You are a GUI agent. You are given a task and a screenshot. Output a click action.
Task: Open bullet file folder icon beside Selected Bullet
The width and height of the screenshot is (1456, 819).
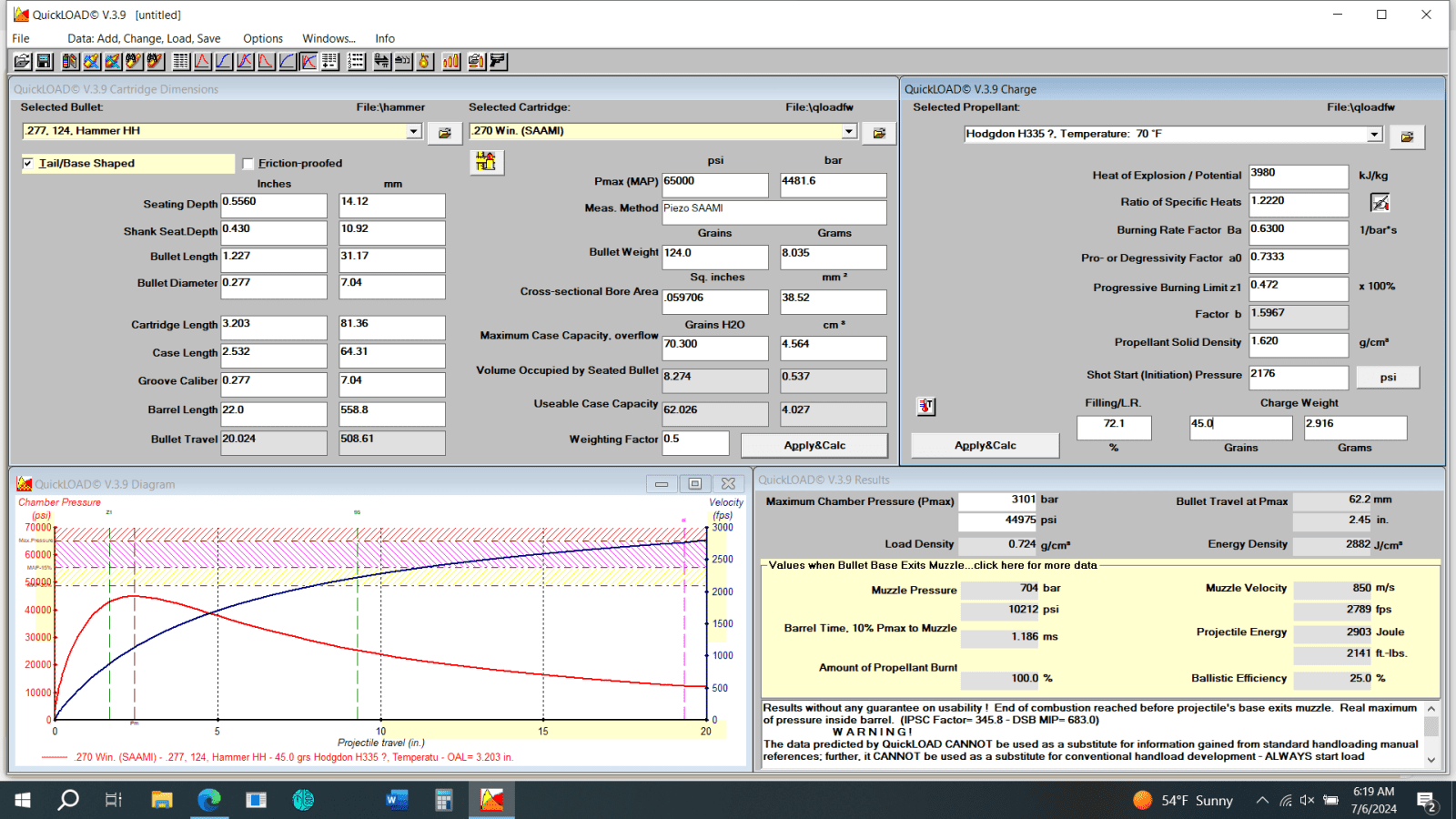[445, 133]
